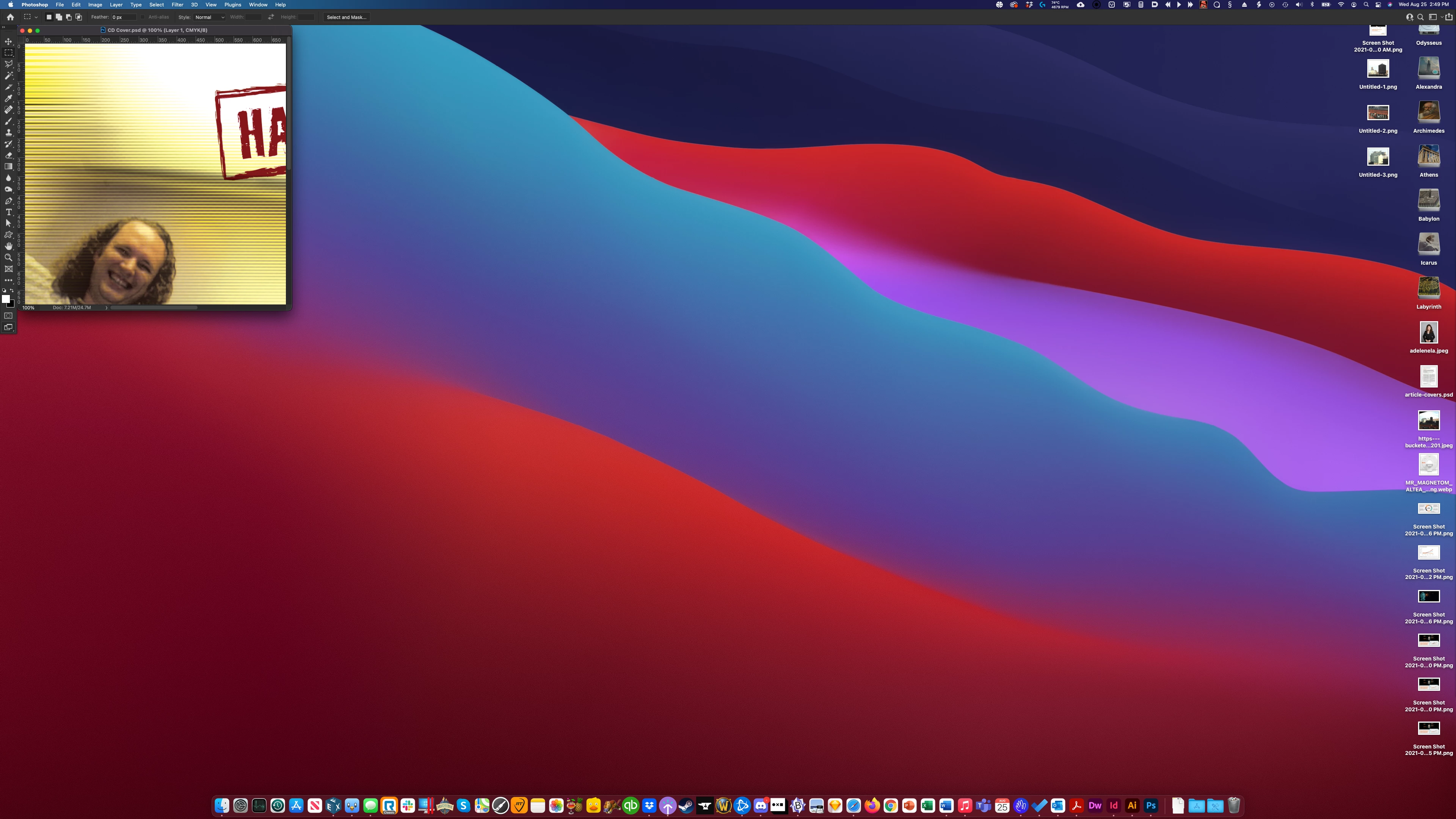The width and height of the screenshot is (1456, 819).
Task: Click the Select and Mask button
Action: (x=347, y=17)
